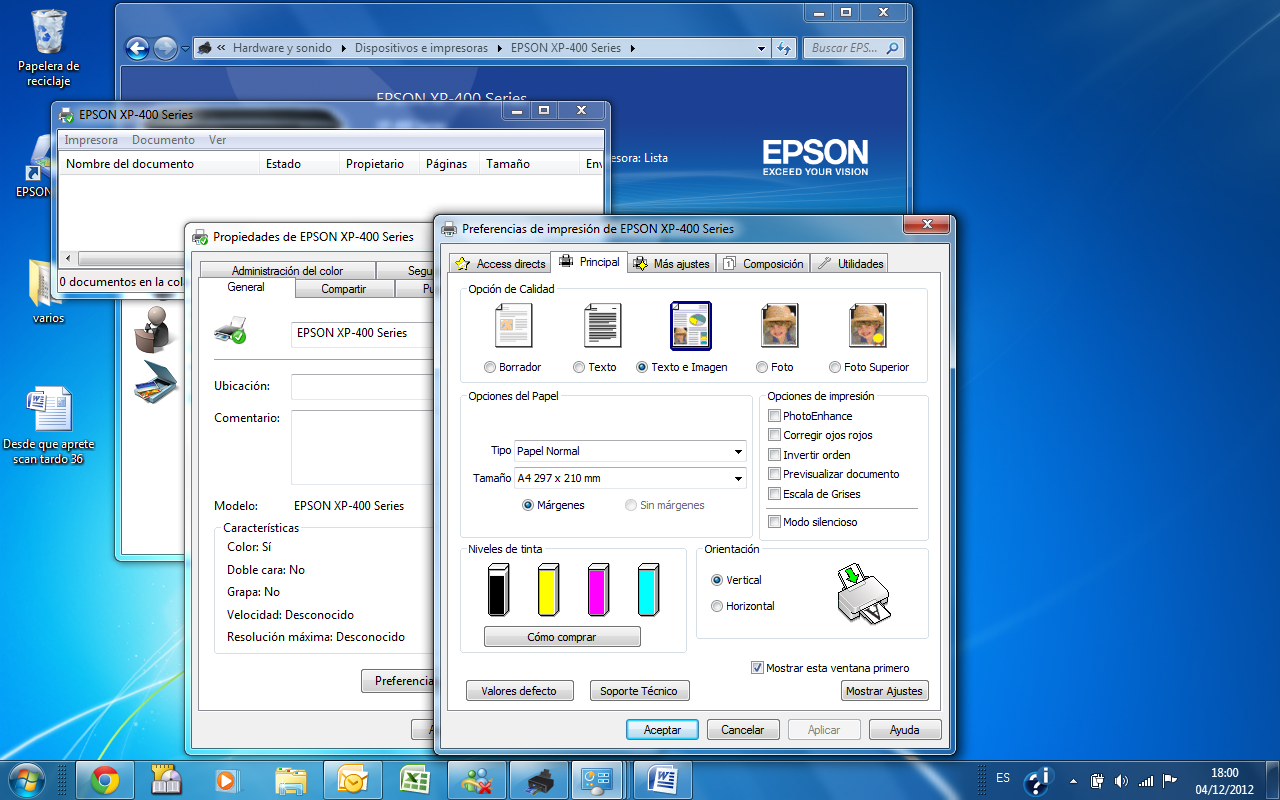Switch to Access directs tab
The image size is (1280, 800).
point(499,264)
